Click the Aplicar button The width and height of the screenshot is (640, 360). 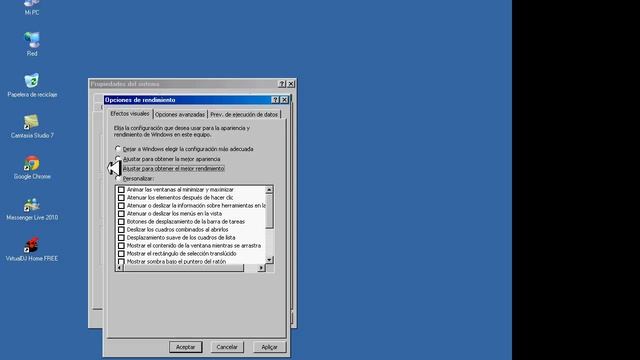[x=269, y=347]
